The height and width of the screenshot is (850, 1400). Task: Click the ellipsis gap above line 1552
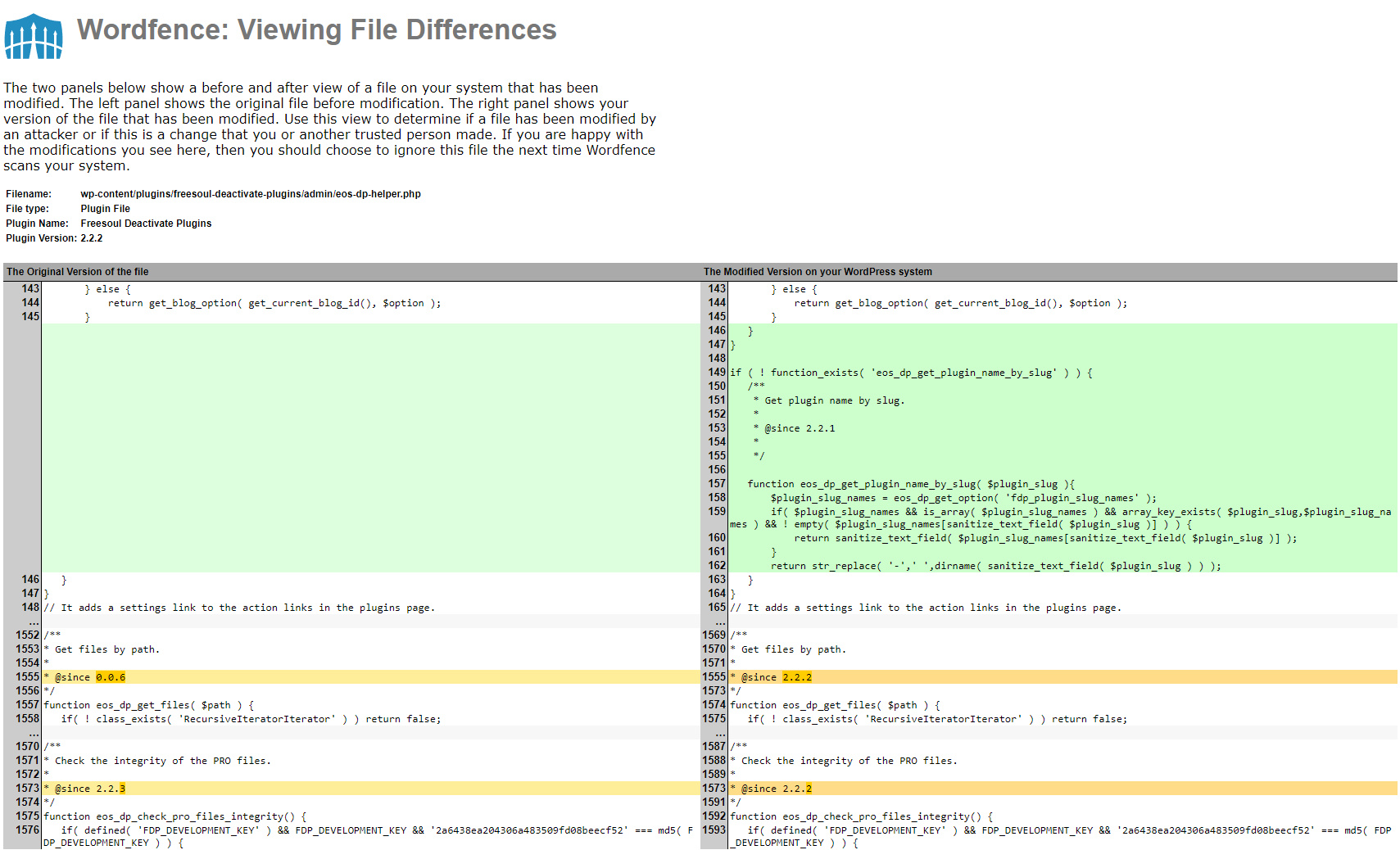pos(34,622)
